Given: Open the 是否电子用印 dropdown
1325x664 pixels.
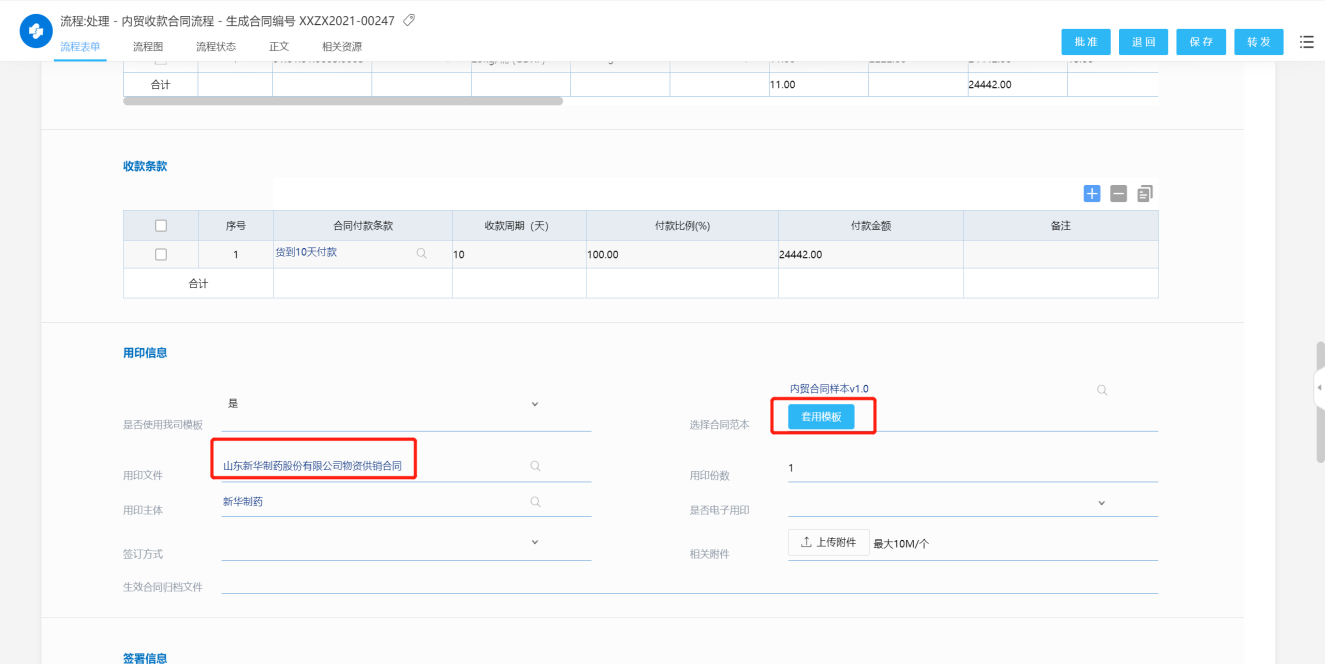Looking at the screenshot, I should (x=1102, y=503).
